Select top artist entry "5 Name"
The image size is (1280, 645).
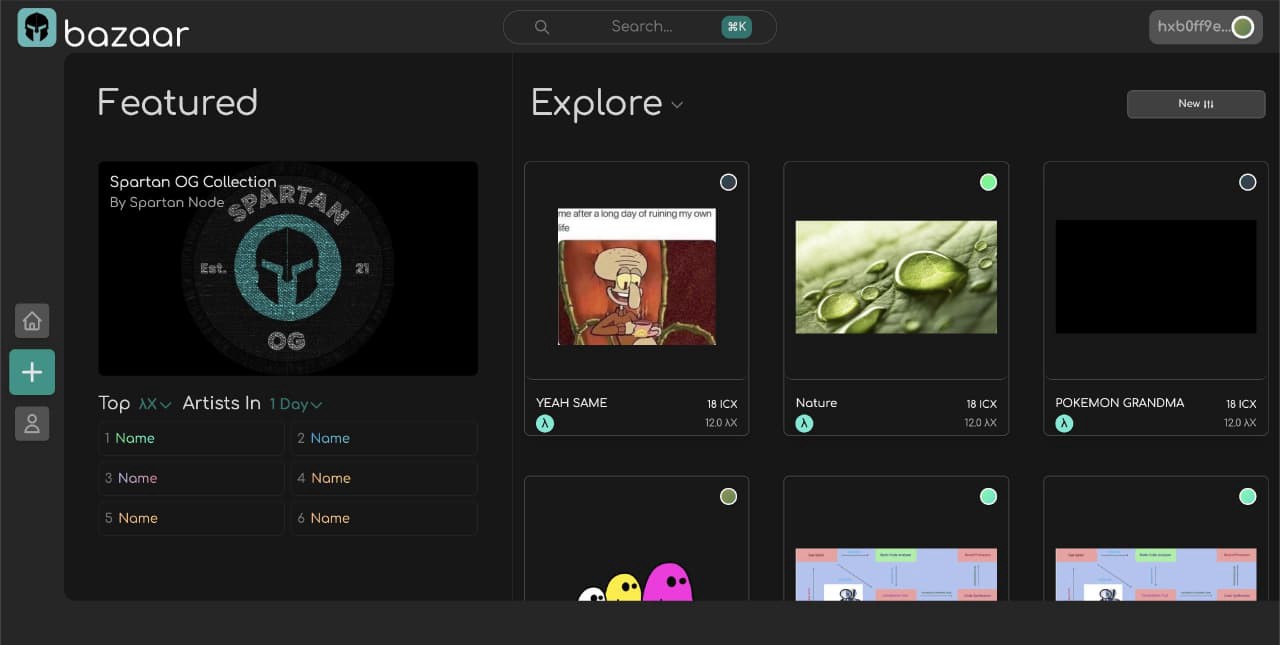click(x=191, y=518)
